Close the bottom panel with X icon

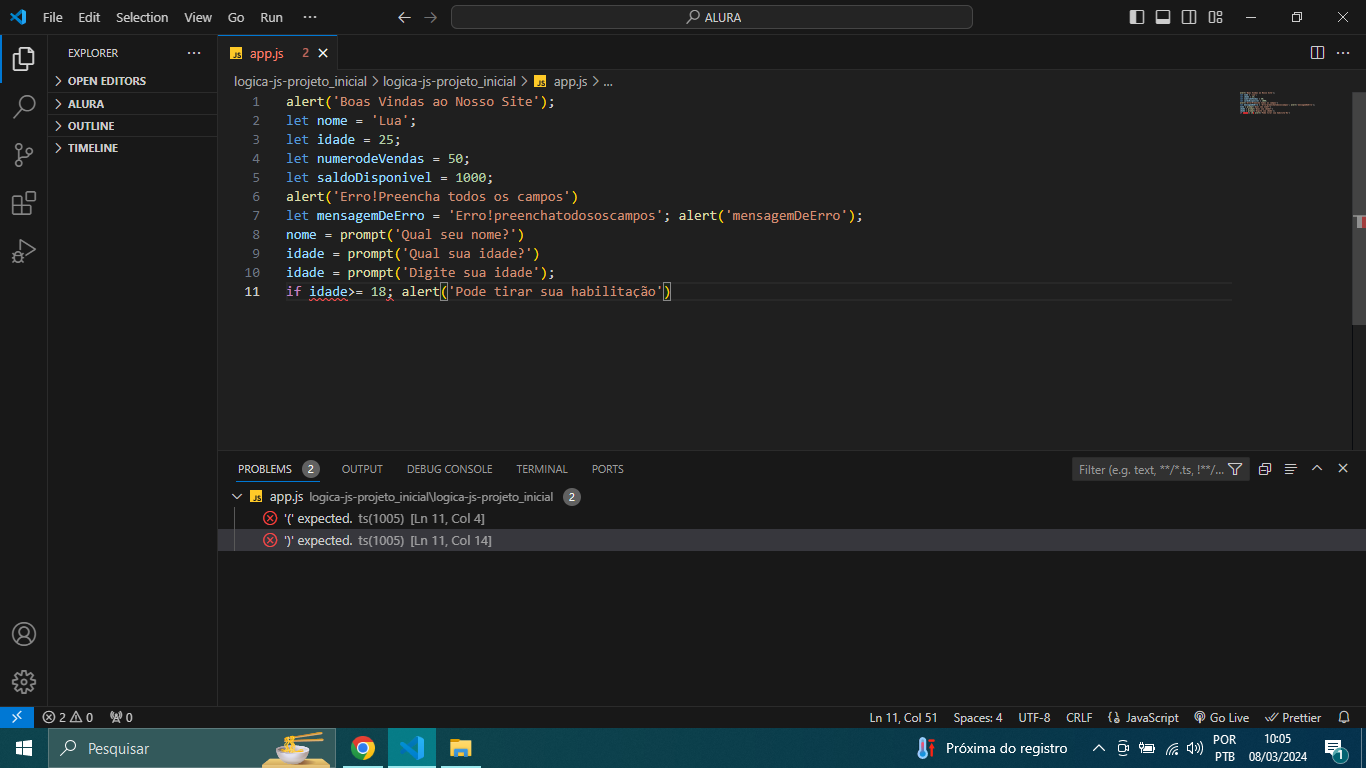point(1343,469)
